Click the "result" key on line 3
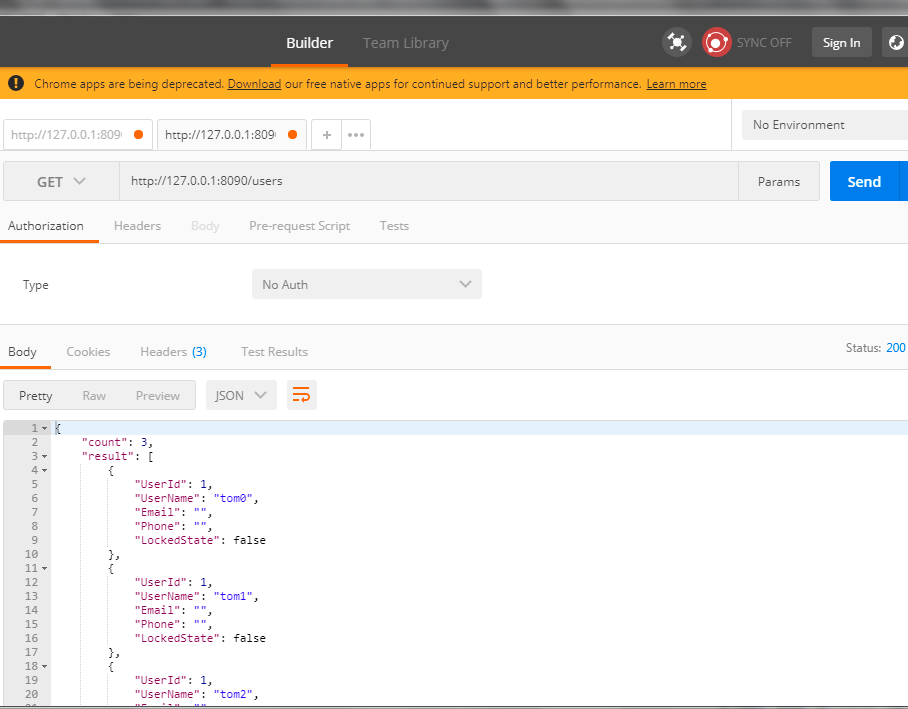Screen dimensions: 908x709 pos(108,456)
